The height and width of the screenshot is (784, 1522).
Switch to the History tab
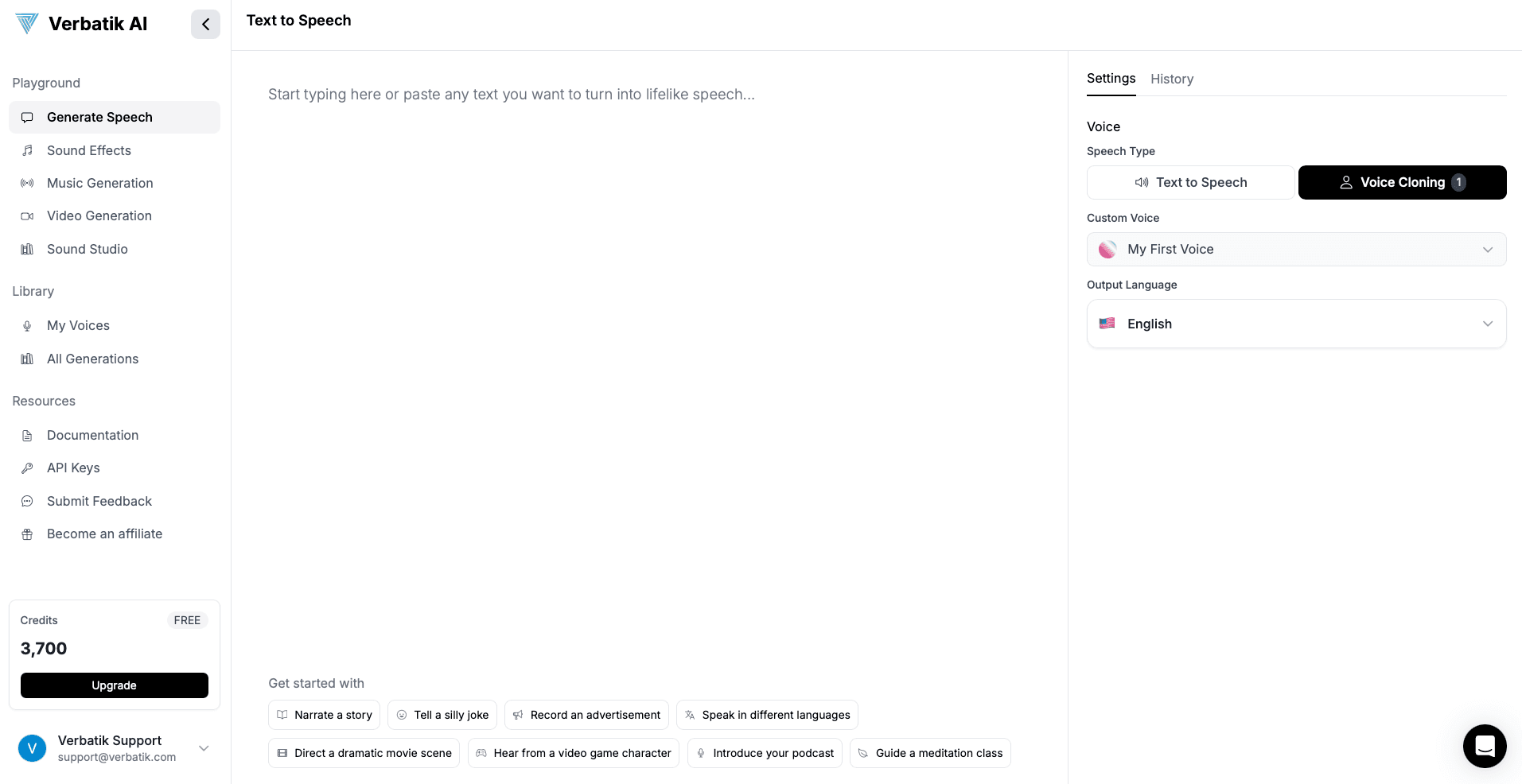pyautogui.click(x=1171, y=79)
